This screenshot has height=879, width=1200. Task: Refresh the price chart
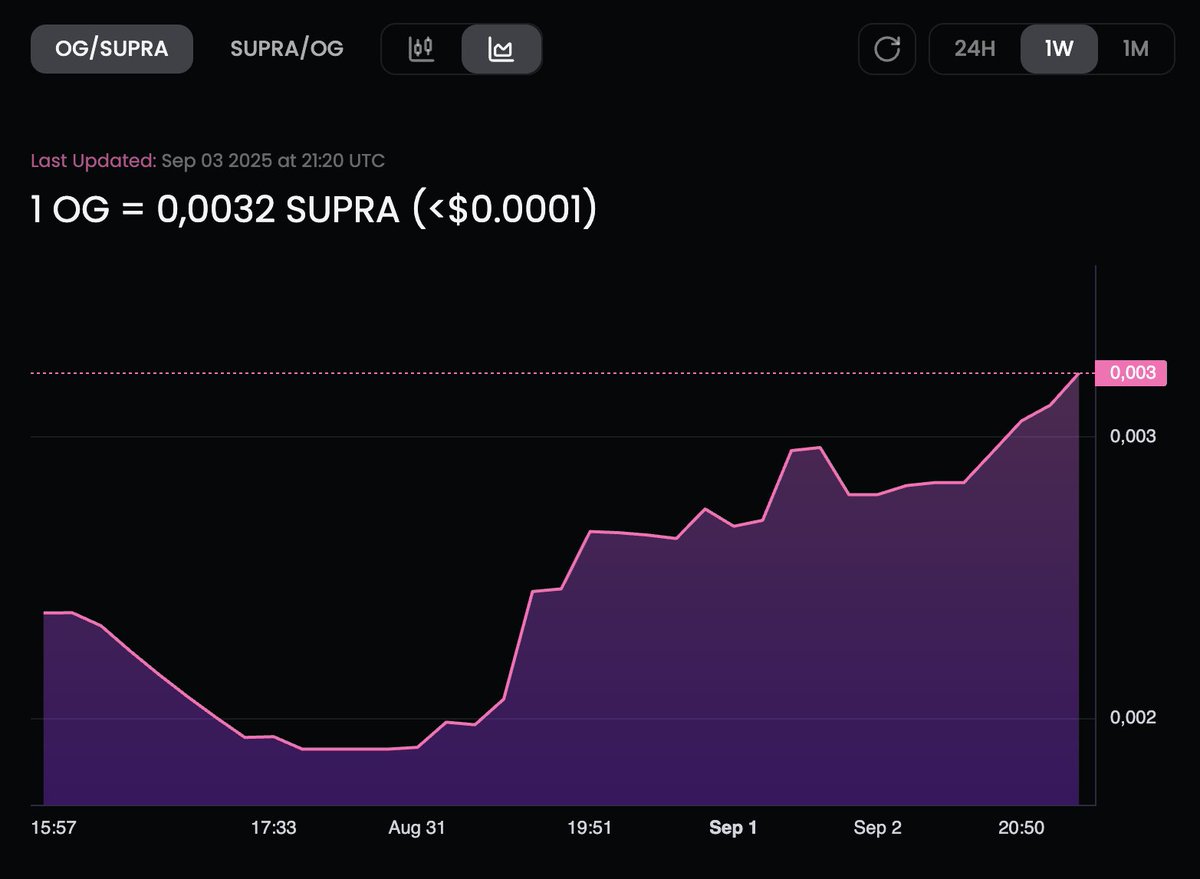click(x=887, y=49)
